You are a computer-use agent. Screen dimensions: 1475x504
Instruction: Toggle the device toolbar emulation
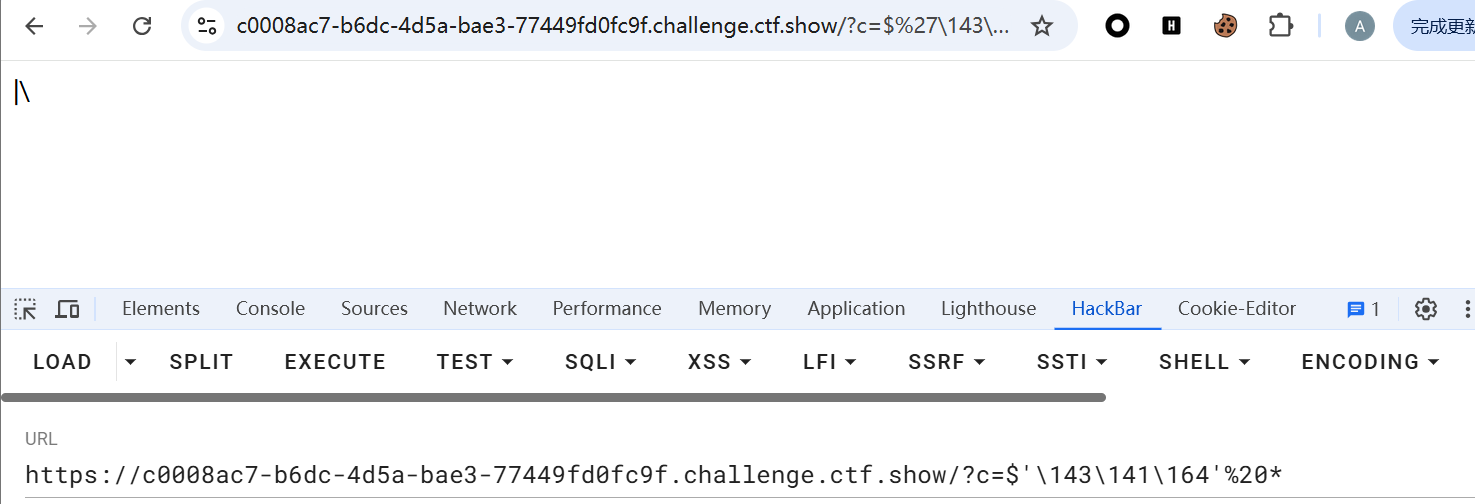click(x=67, y=309)
